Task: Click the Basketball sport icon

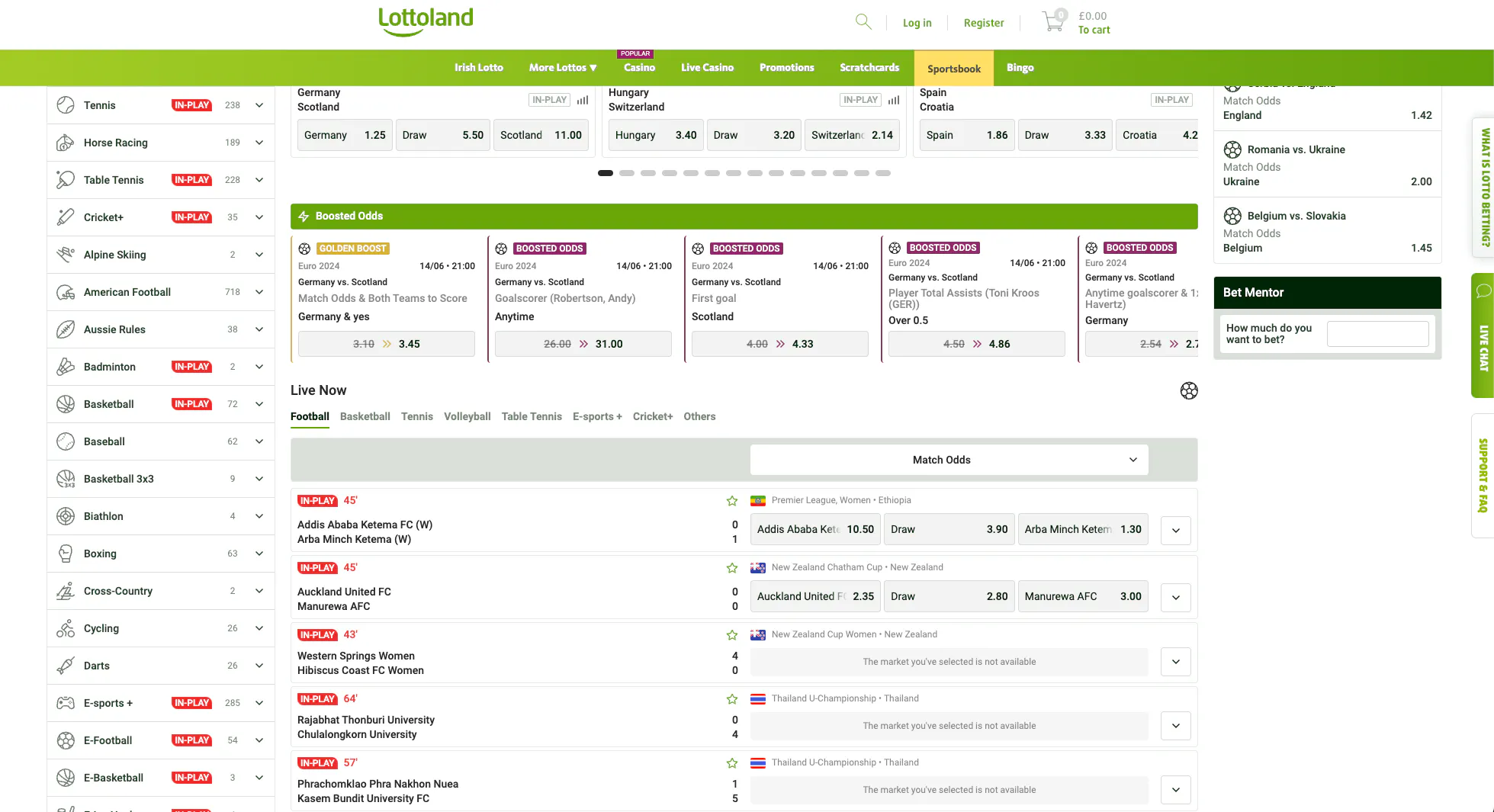Action: 66,404
